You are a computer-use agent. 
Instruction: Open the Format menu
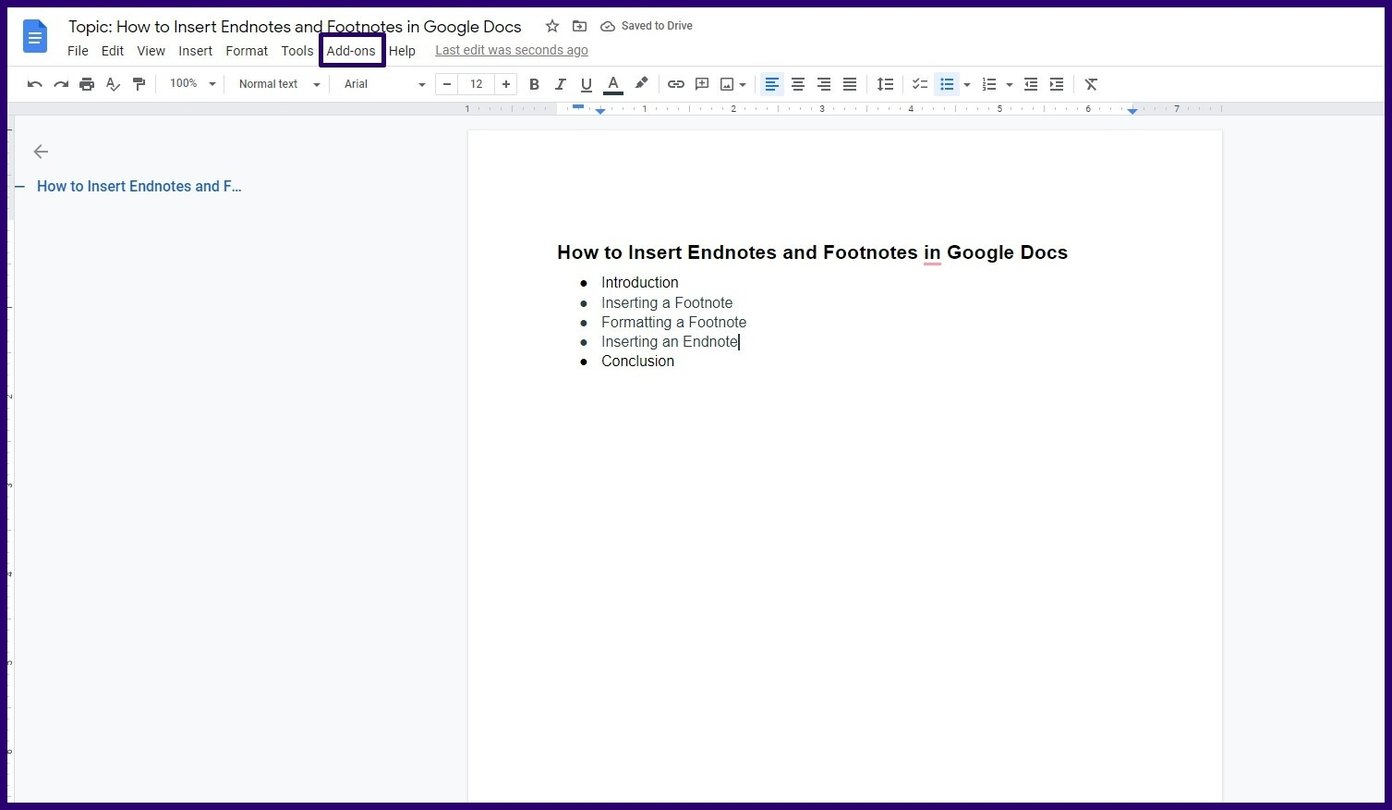(247, 51)
